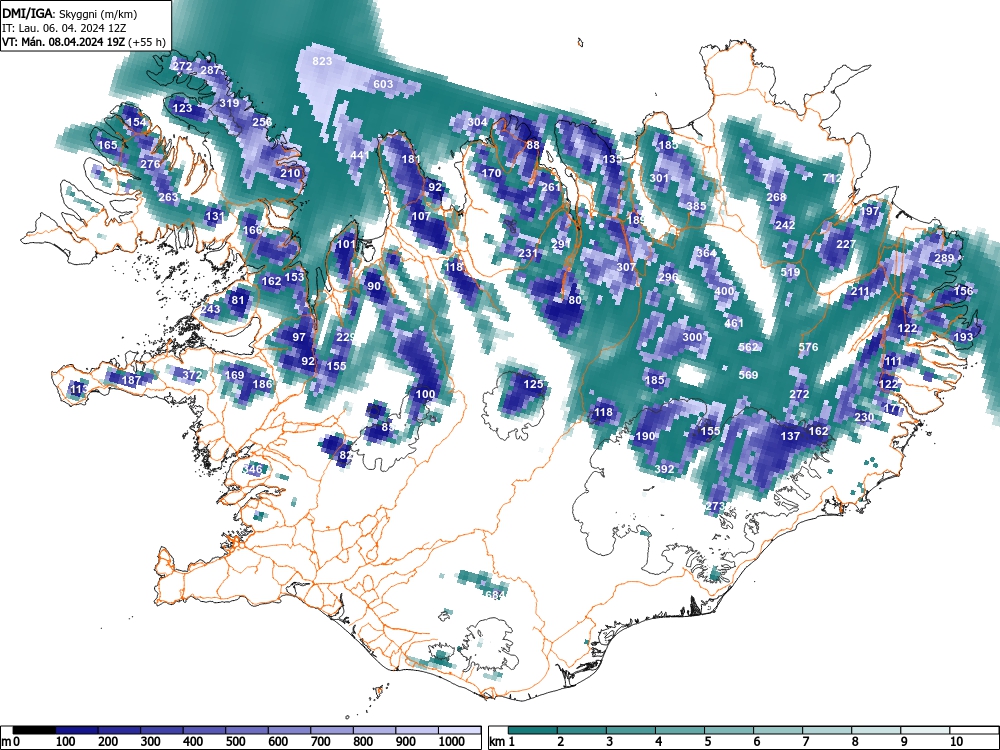
Task: Select the map label 229
Action: [346, 337]
